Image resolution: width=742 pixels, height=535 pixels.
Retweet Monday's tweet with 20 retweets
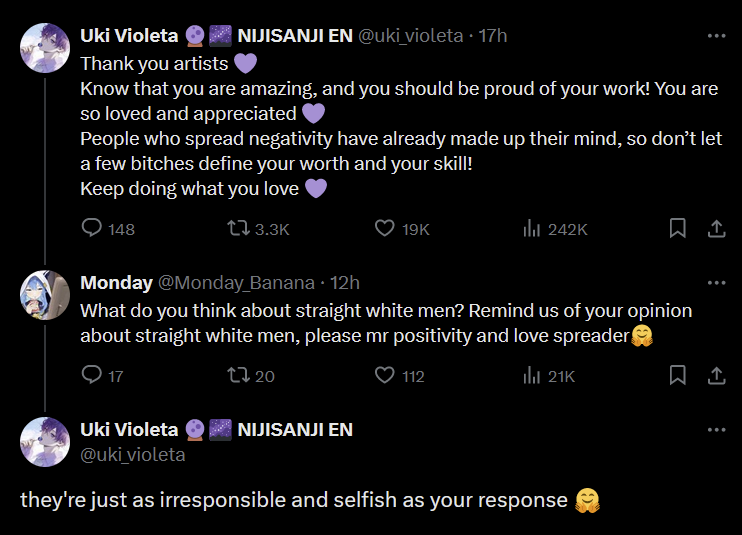(238, 376)
